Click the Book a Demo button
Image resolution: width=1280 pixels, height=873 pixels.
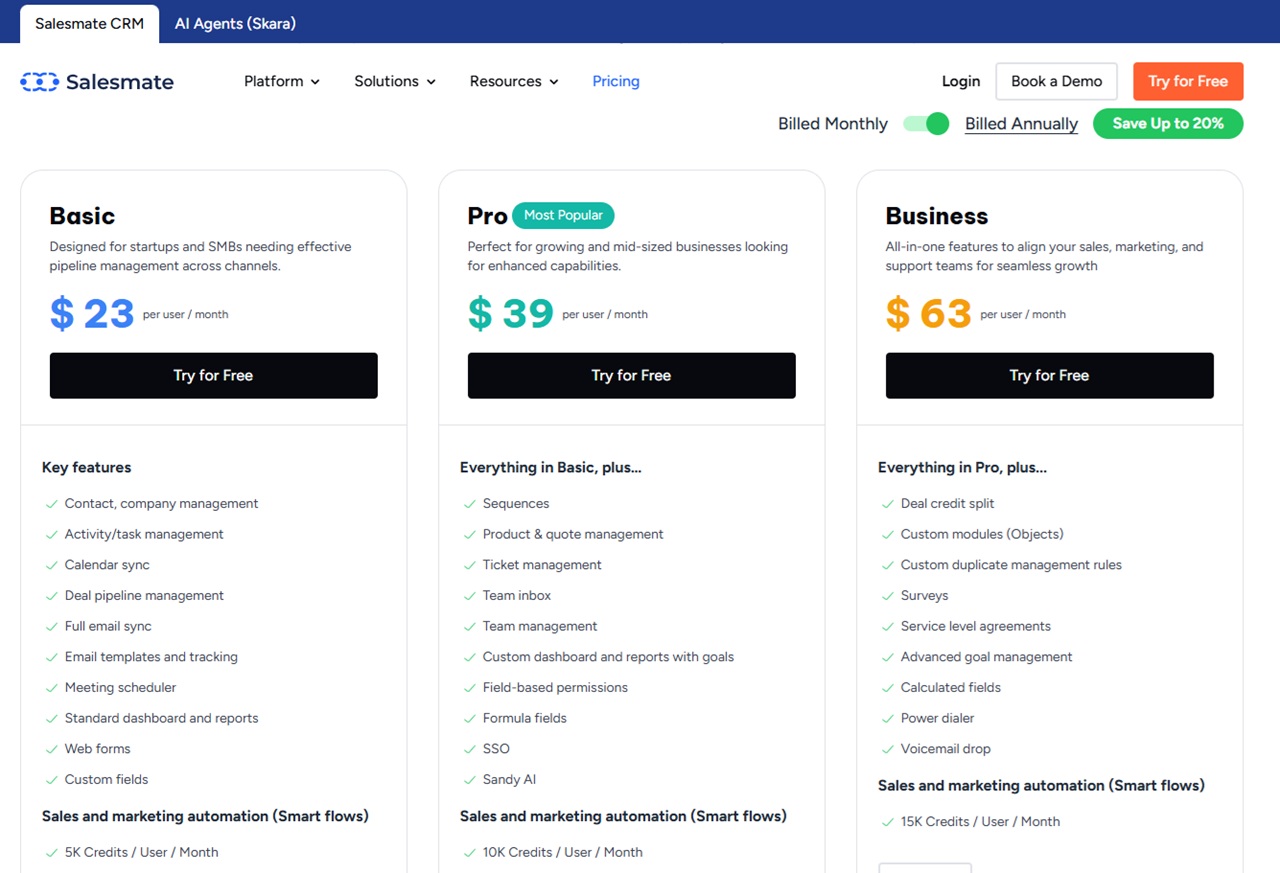[1055, 81]
